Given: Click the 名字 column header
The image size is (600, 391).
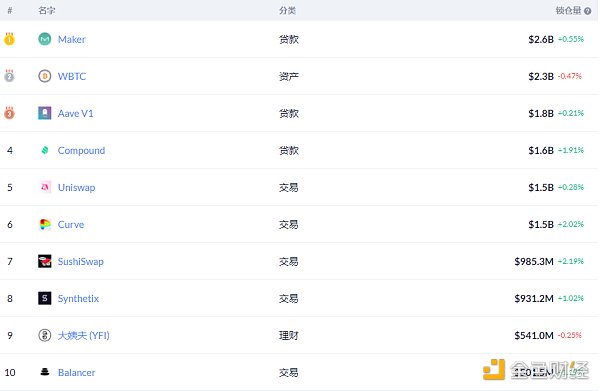Looking at the screenshot, I should 47,11.
